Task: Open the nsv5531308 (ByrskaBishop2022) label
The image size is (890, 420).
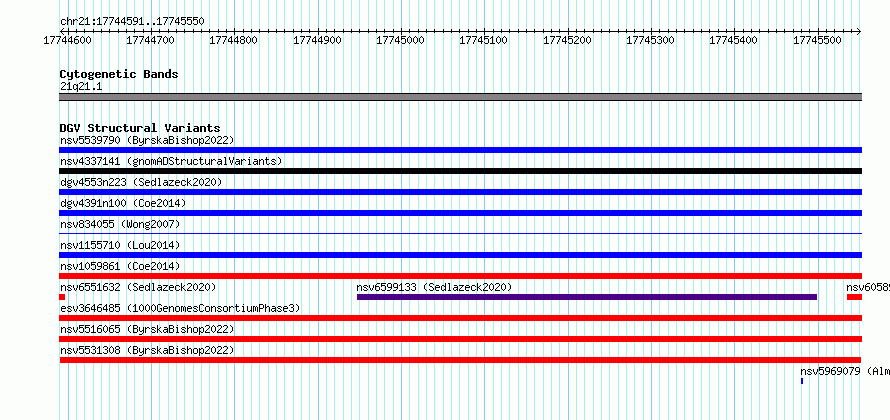Action: pos(147,350)
